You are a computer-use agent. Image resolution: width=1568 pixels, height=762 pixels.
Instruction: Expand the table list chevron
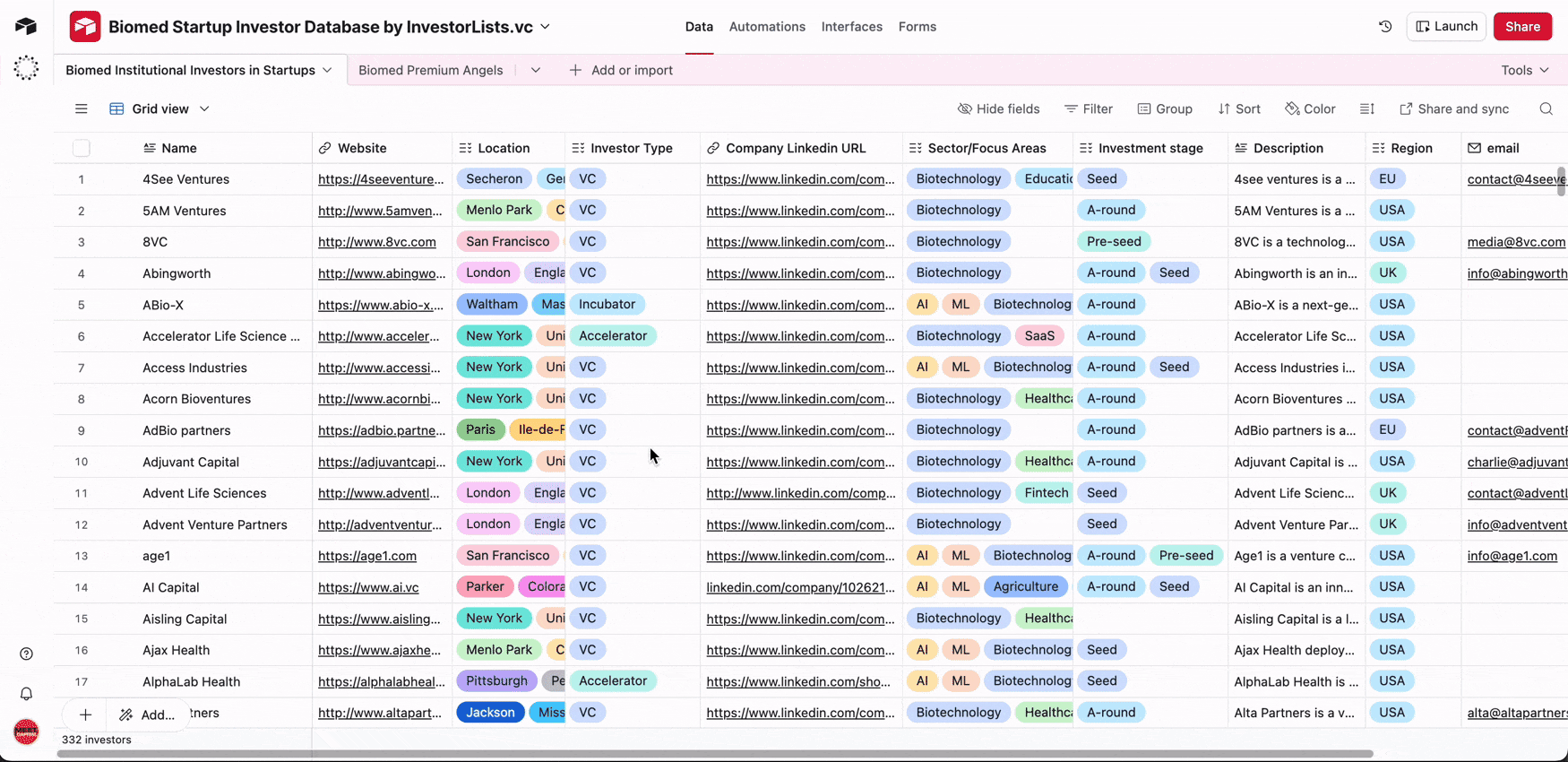(536, 70)
